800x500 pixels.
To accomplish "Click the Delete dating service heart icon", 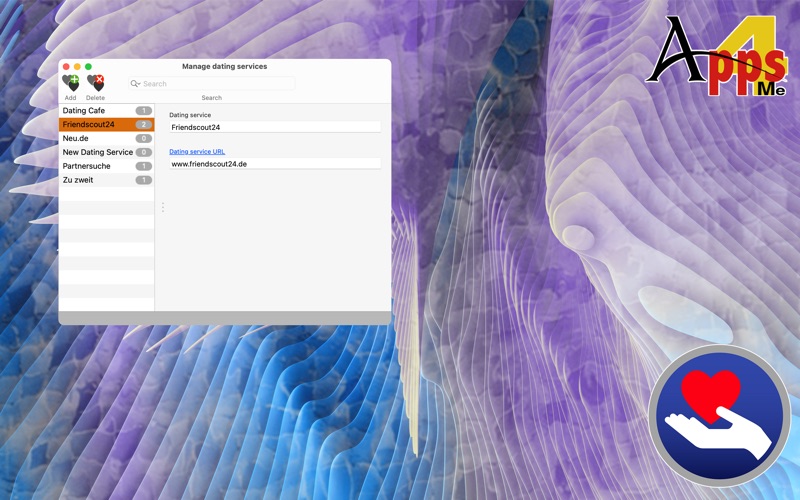I will click(95, 83).
